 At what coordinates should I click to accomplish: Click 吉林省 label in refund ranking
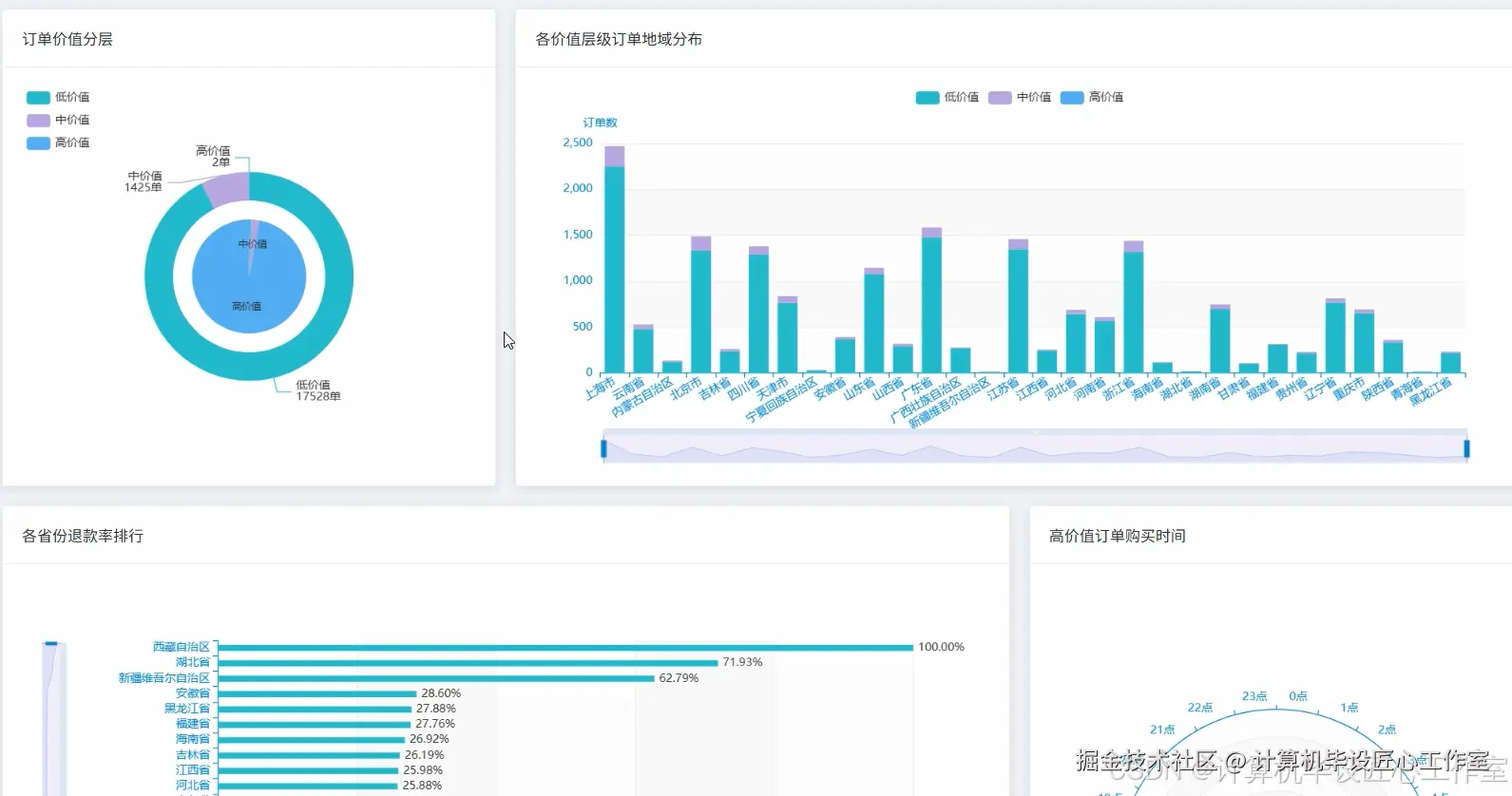pos(193,755)
